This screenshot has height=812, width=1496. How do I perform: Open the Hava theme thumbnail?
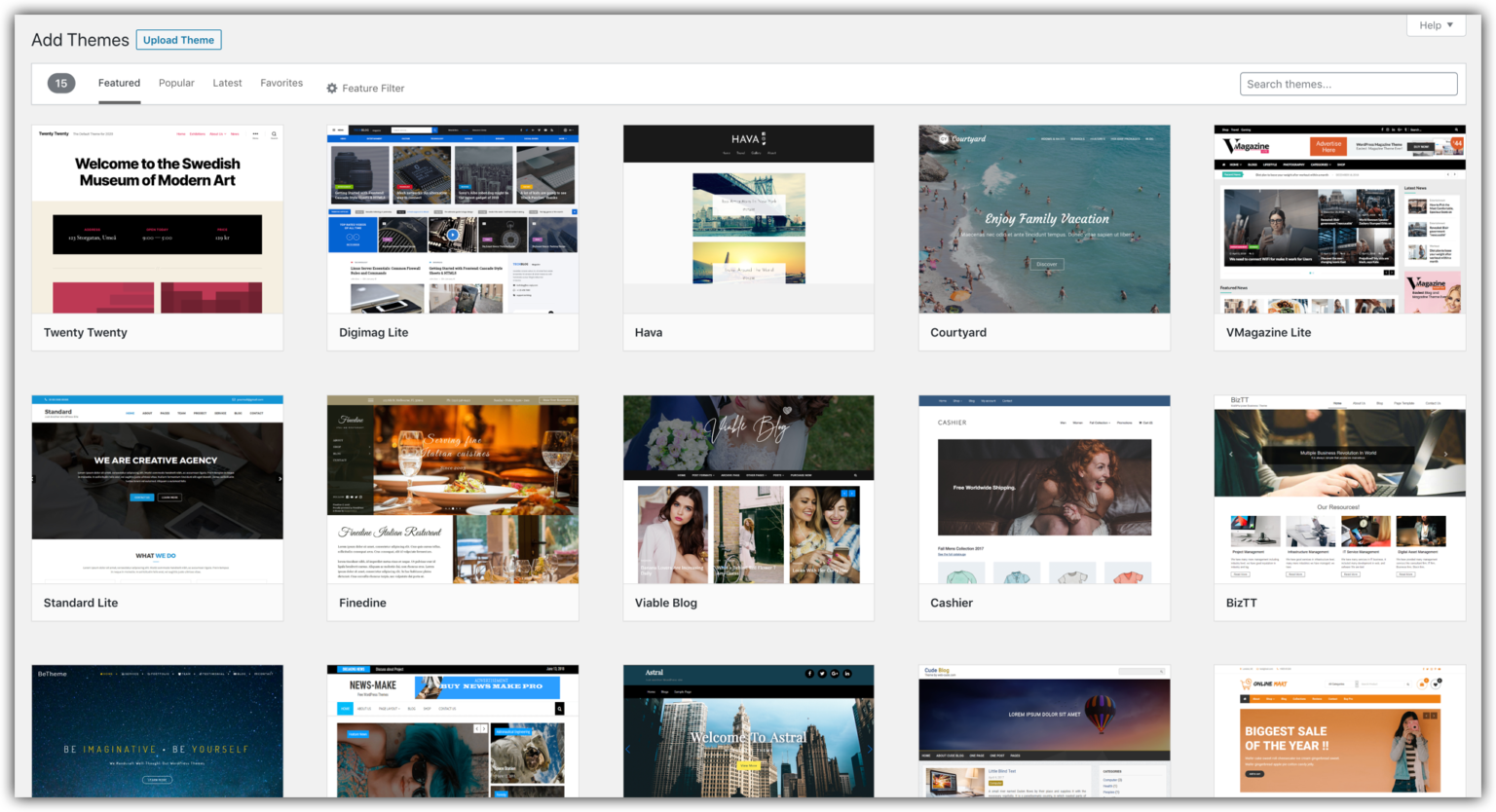coord(748,219)
